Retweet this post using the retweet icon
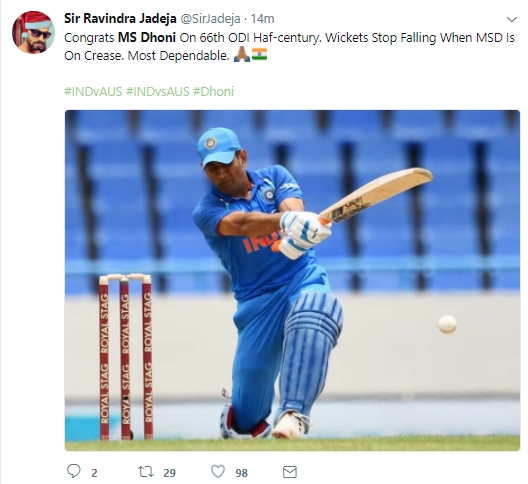Screen dimensions: 528x484 pos(146,472)
